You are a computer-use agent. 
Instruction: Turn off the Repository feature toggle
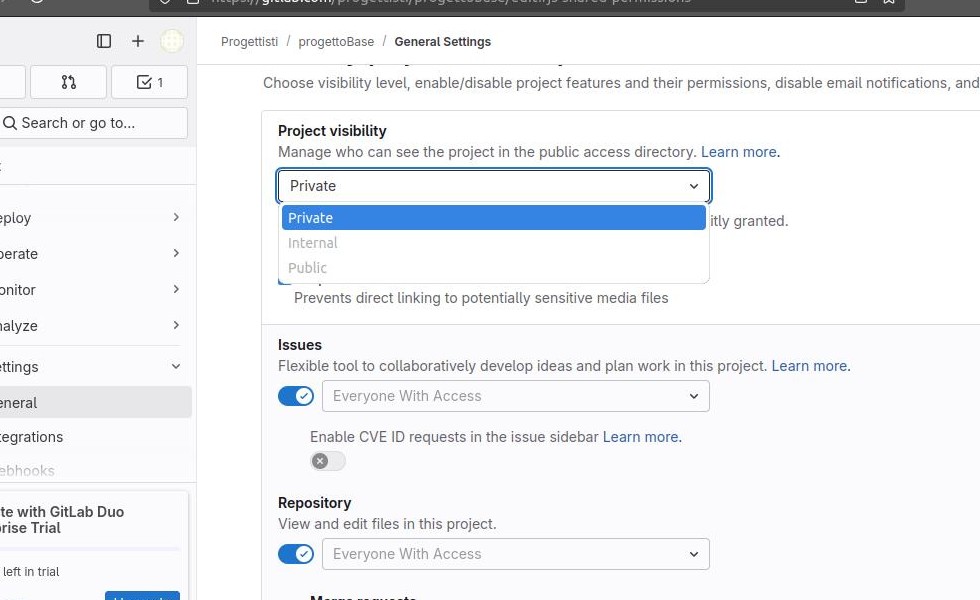click(x=296, y=554)
